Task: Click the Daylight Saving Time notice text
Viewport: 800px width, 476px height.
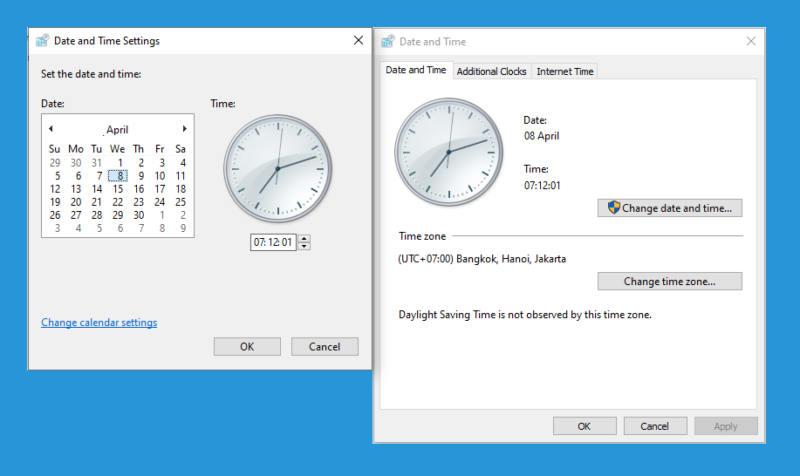Action: [525, 315]
